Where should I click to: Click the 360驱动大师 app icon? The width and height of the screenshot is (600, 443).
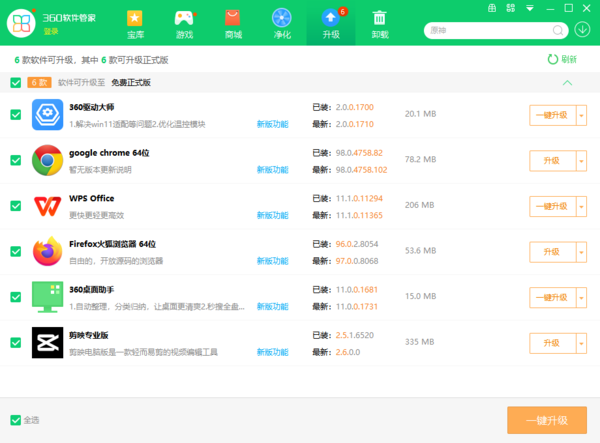pyautogui.click(x=47, y=115)
